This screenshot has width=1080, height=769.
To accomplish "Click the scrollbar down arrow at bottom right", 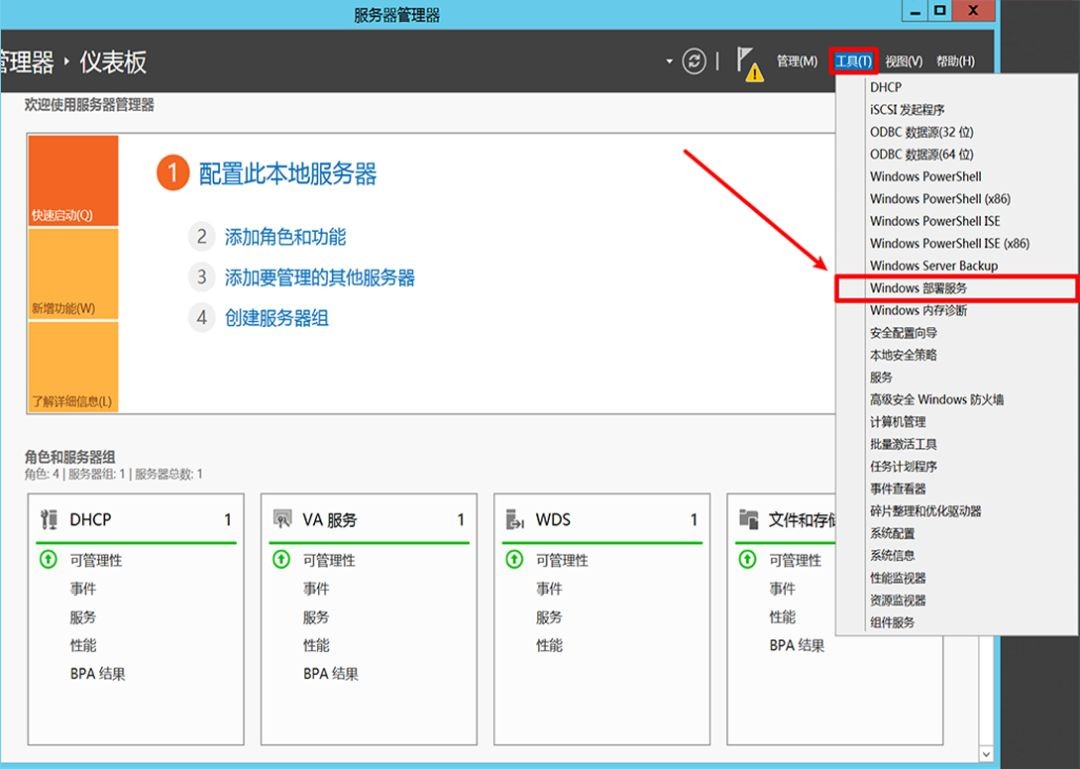I will 987,753.
